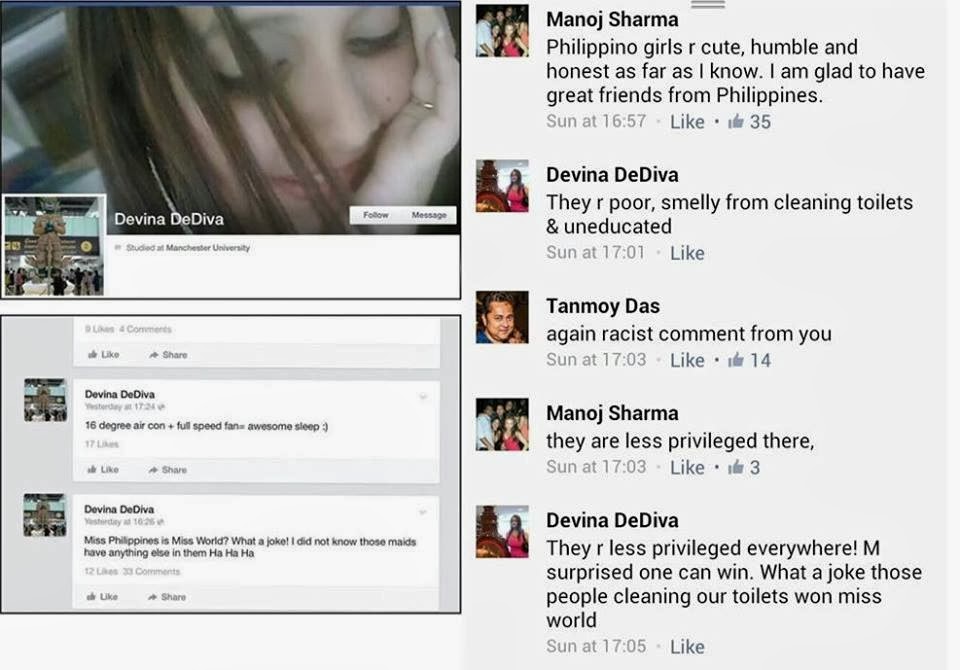This screenshot has height=670, width=960.
Task: Click the thumbs-up icon showing 14 likes
Action: 736,359
